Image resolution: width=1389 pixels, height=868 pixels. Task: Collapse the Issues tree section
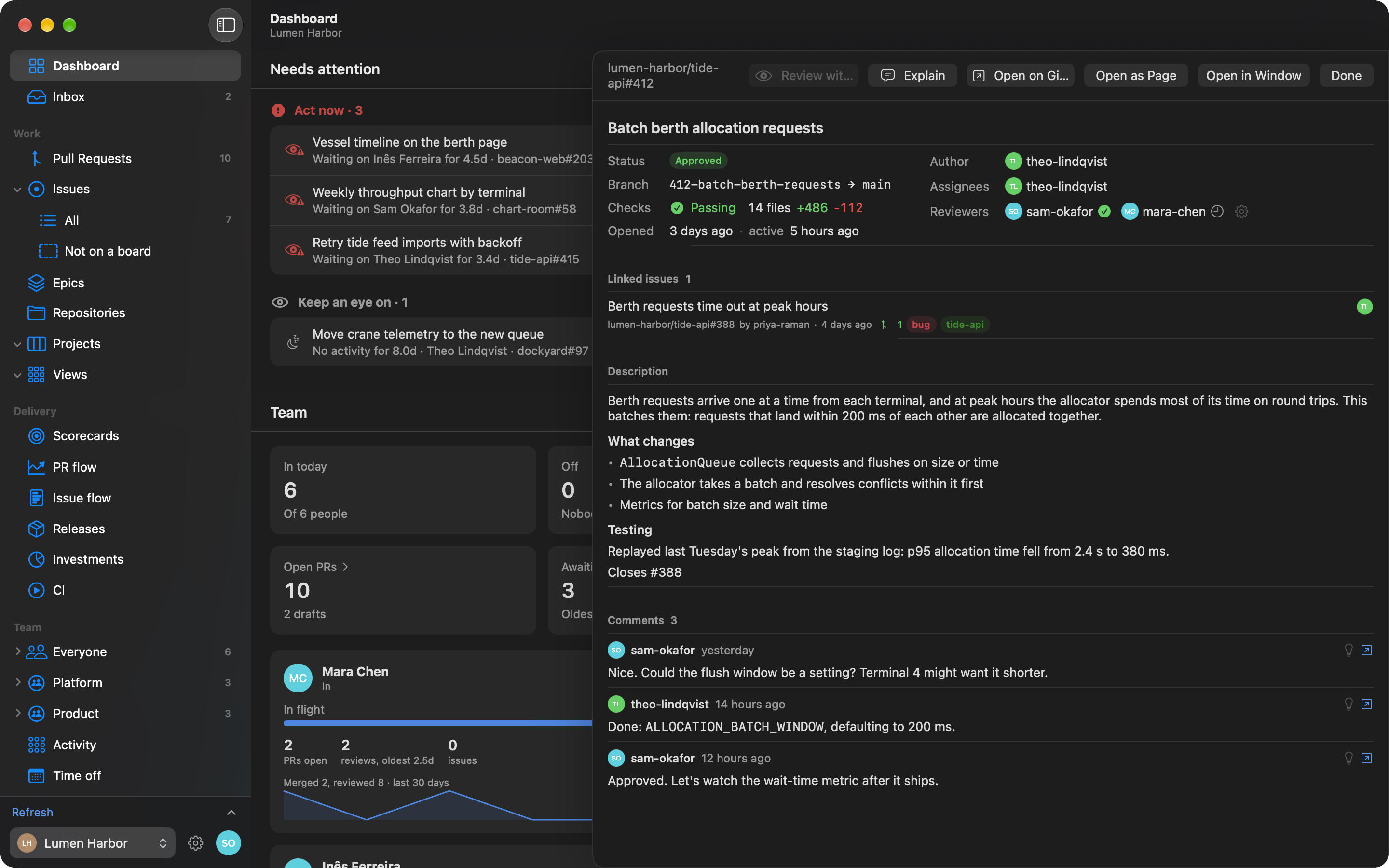[x=17, y=189]
